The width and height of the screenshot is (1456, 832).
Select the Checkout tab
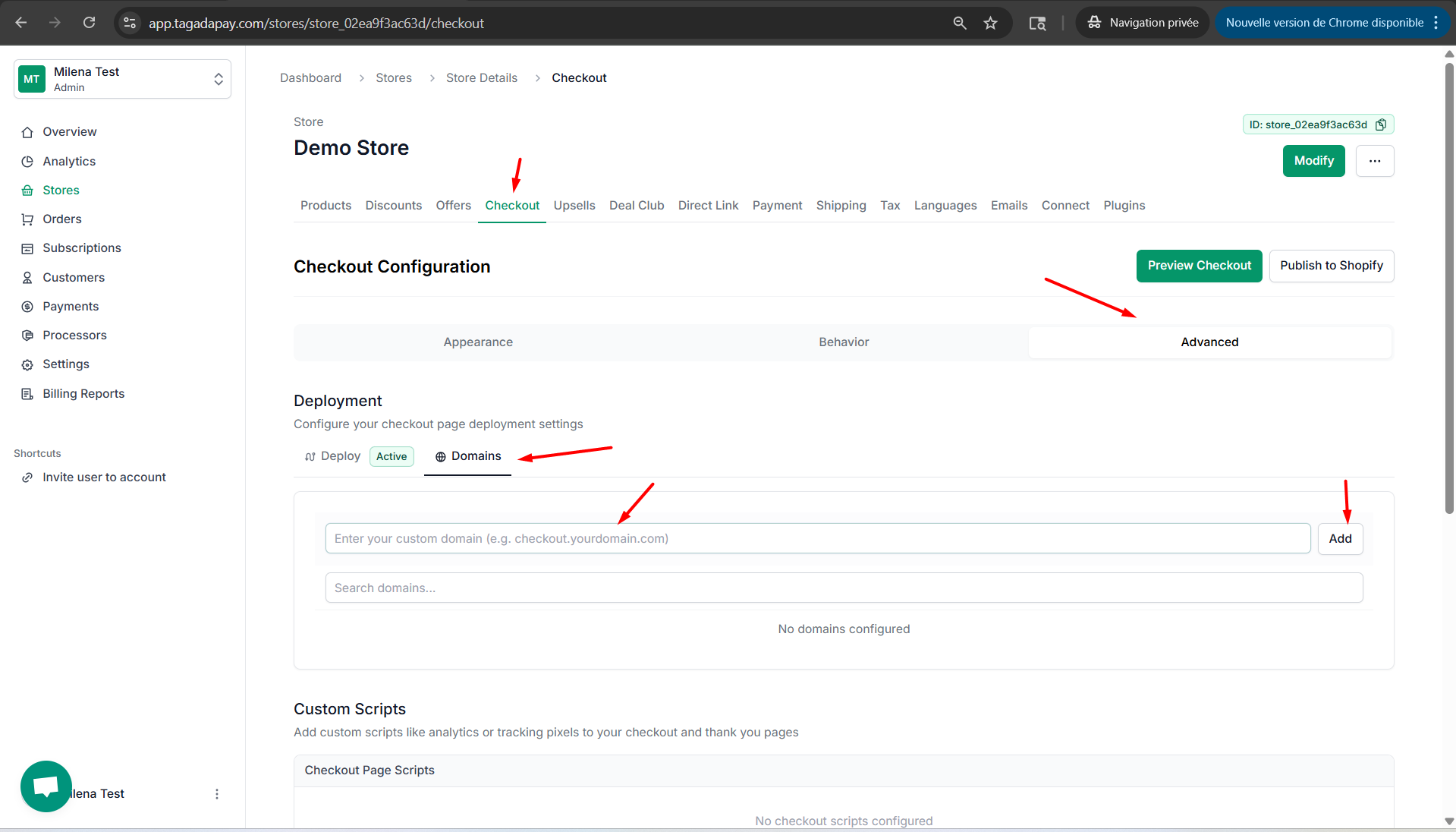[x=512, y=205]
